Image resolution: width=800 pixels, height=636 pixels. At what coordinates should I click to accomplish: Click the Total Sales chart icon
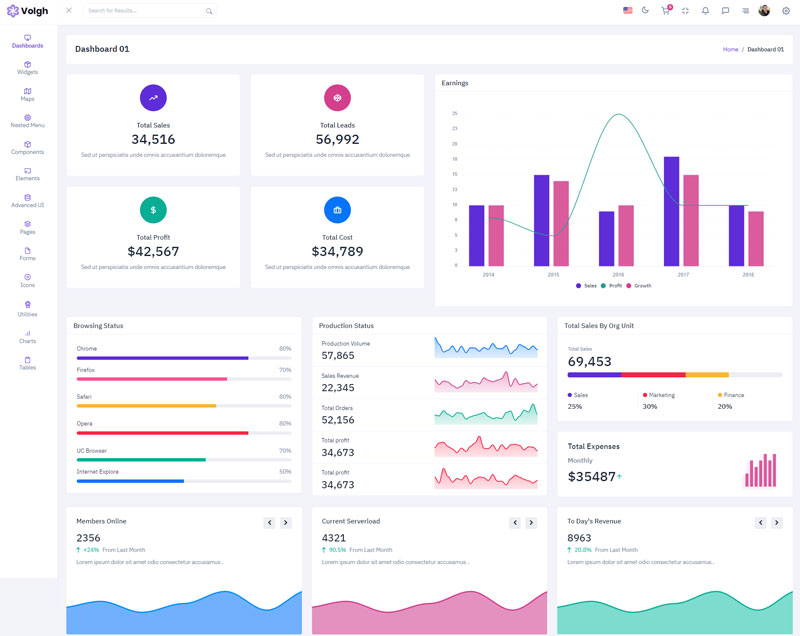(153, 98)
